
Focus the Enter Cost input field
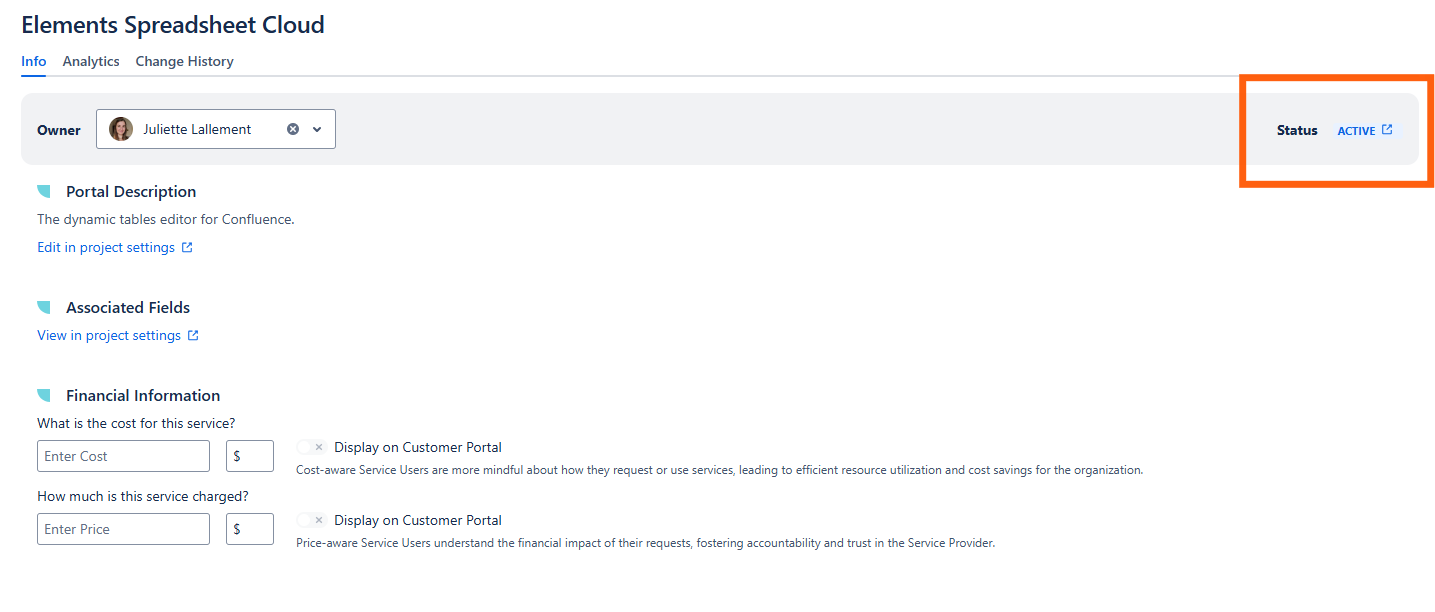click(x=123, y=456)
